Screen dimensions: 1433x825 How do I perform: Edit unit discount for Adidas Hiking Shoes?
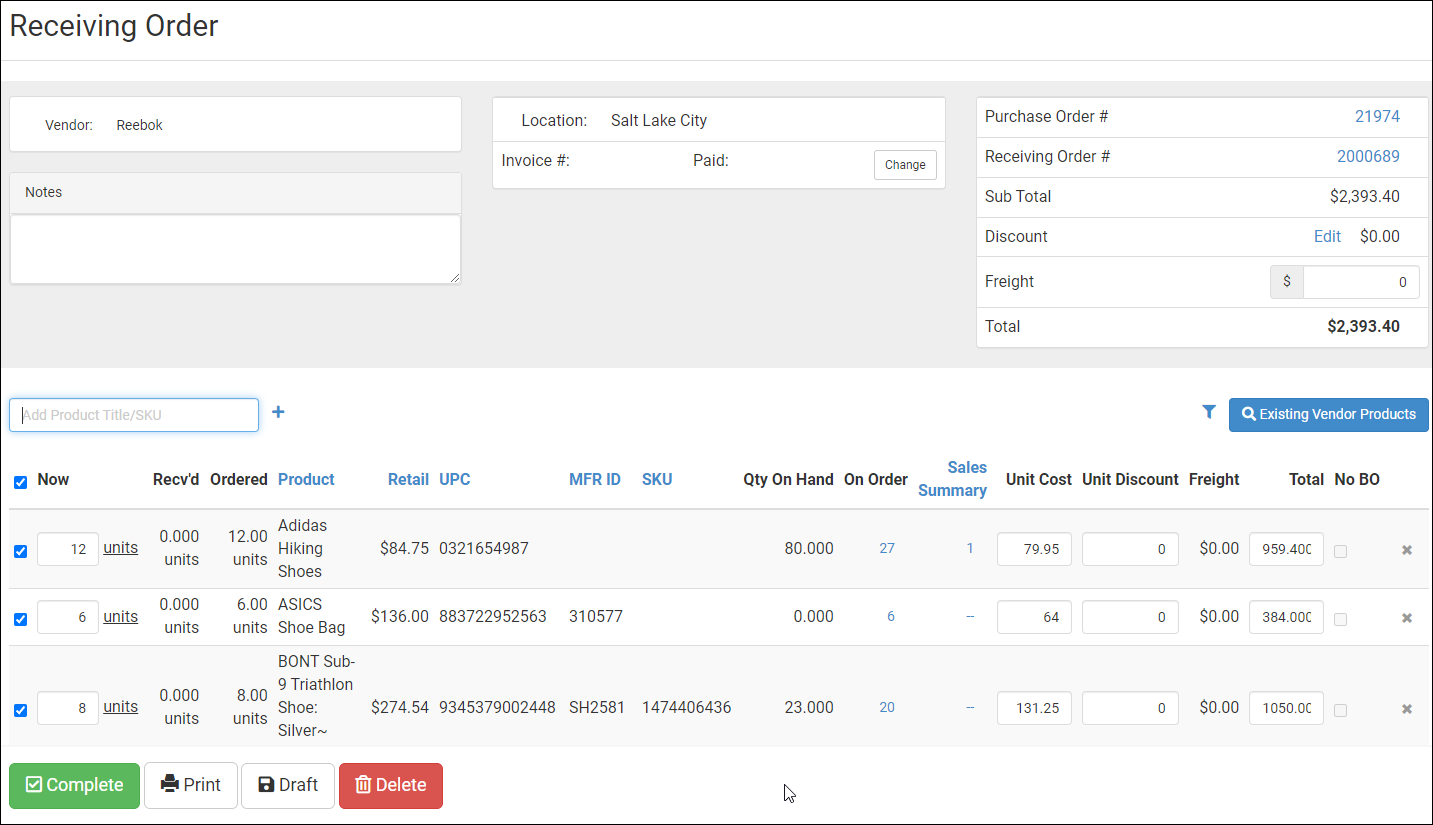point(1130,549)
